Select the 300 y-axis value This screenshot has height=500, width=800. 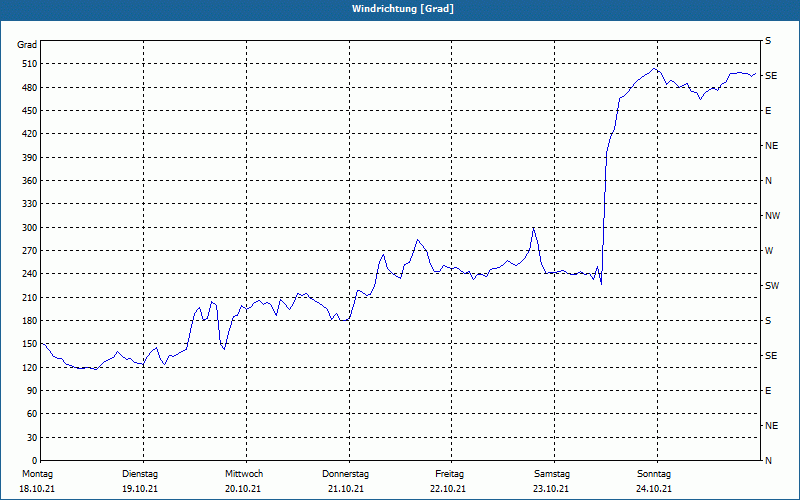coord(29,228)
